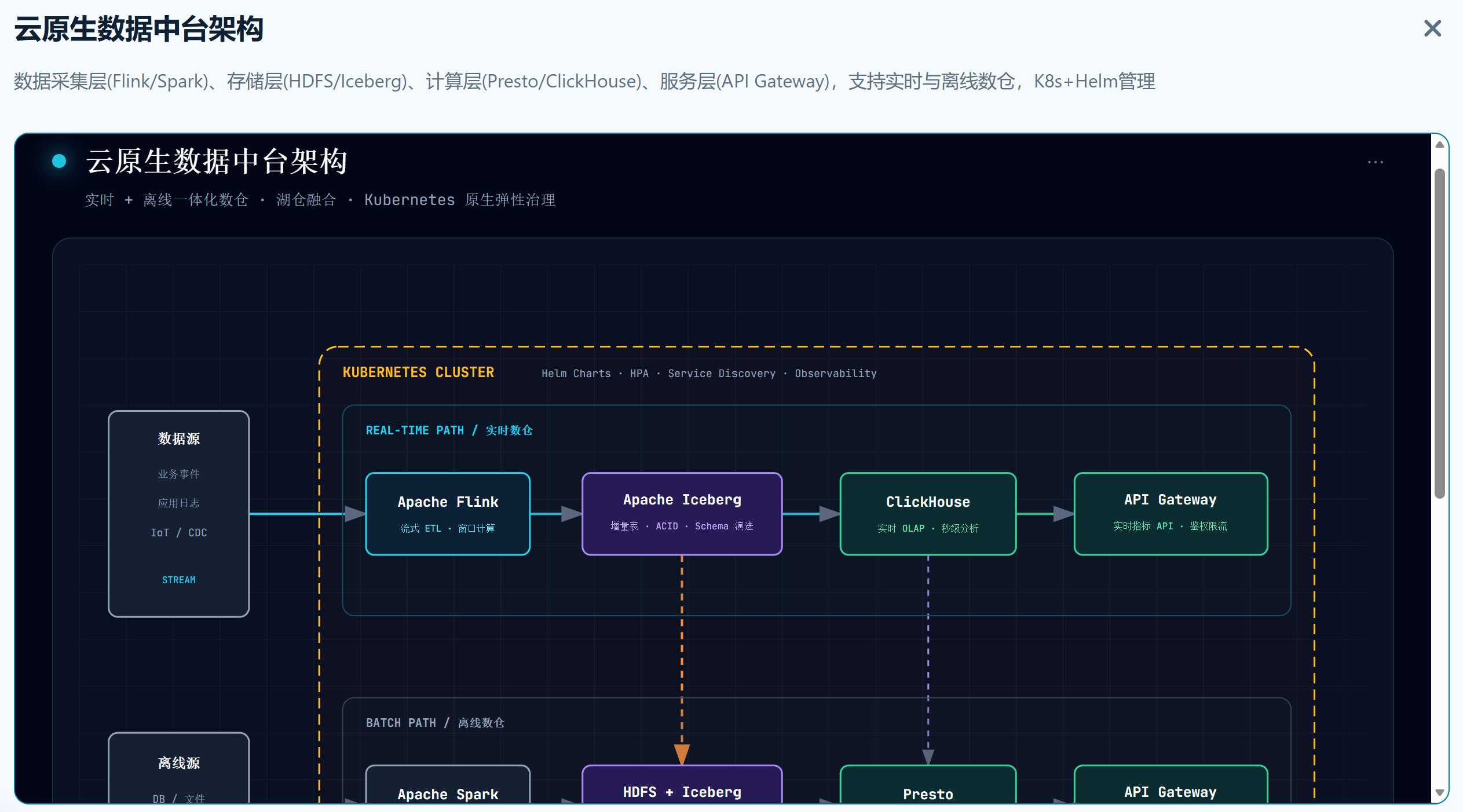Click the real-time path API Gateway node

coord(1171,514)
